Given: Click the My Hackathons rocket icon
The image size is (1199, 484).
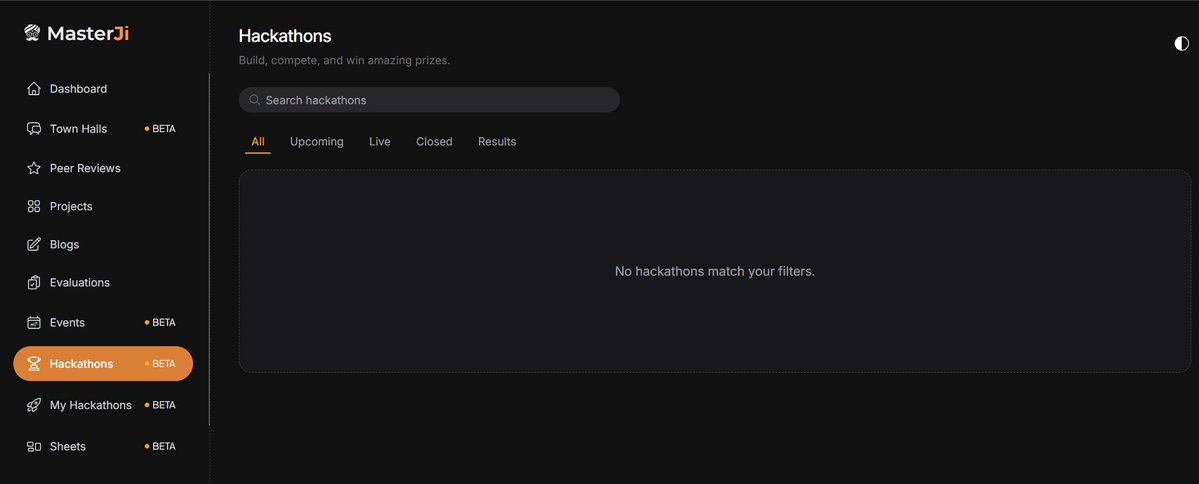Looking at the screenshot, I should [34, 405].
